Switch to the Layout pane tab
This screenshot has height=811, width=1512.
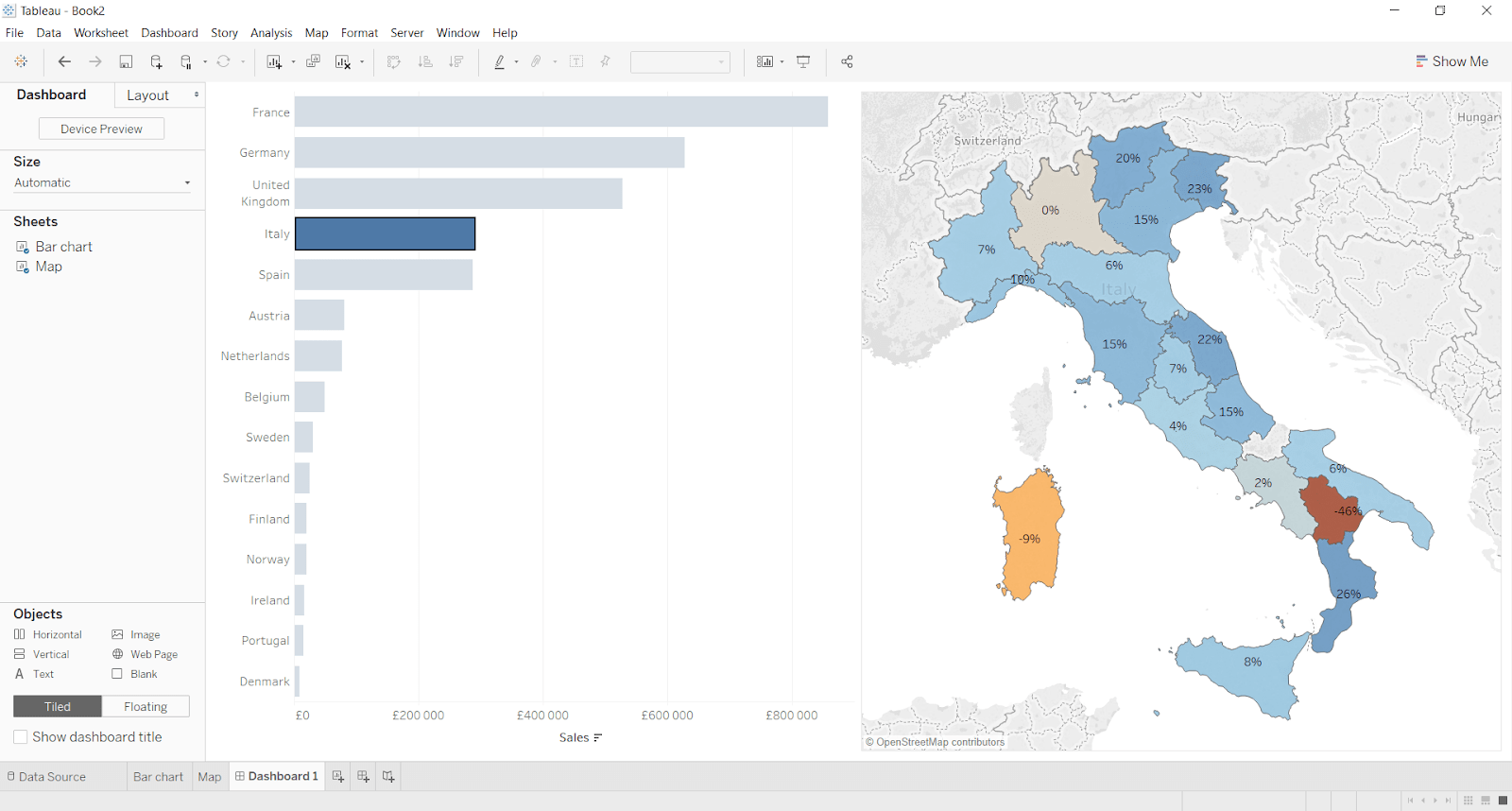click(148, 95)
